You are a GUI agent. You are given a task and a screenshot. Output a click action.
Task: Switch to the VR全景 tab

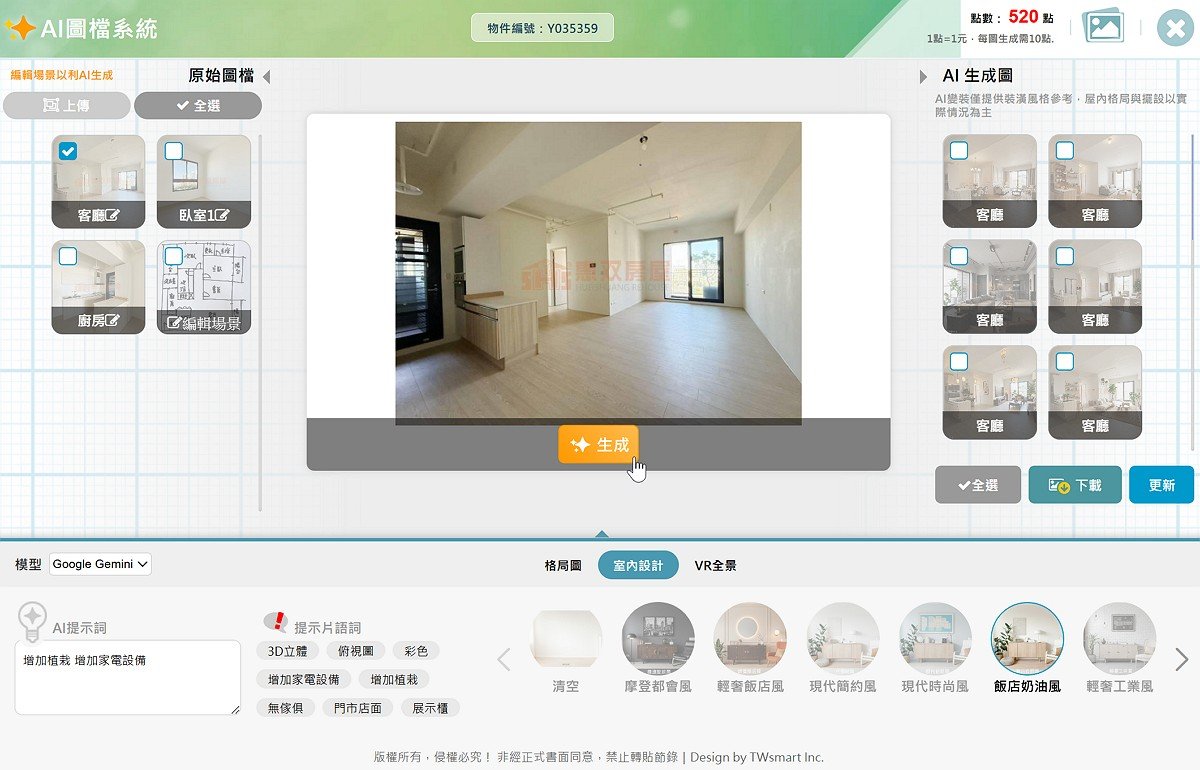coord(716,566)
